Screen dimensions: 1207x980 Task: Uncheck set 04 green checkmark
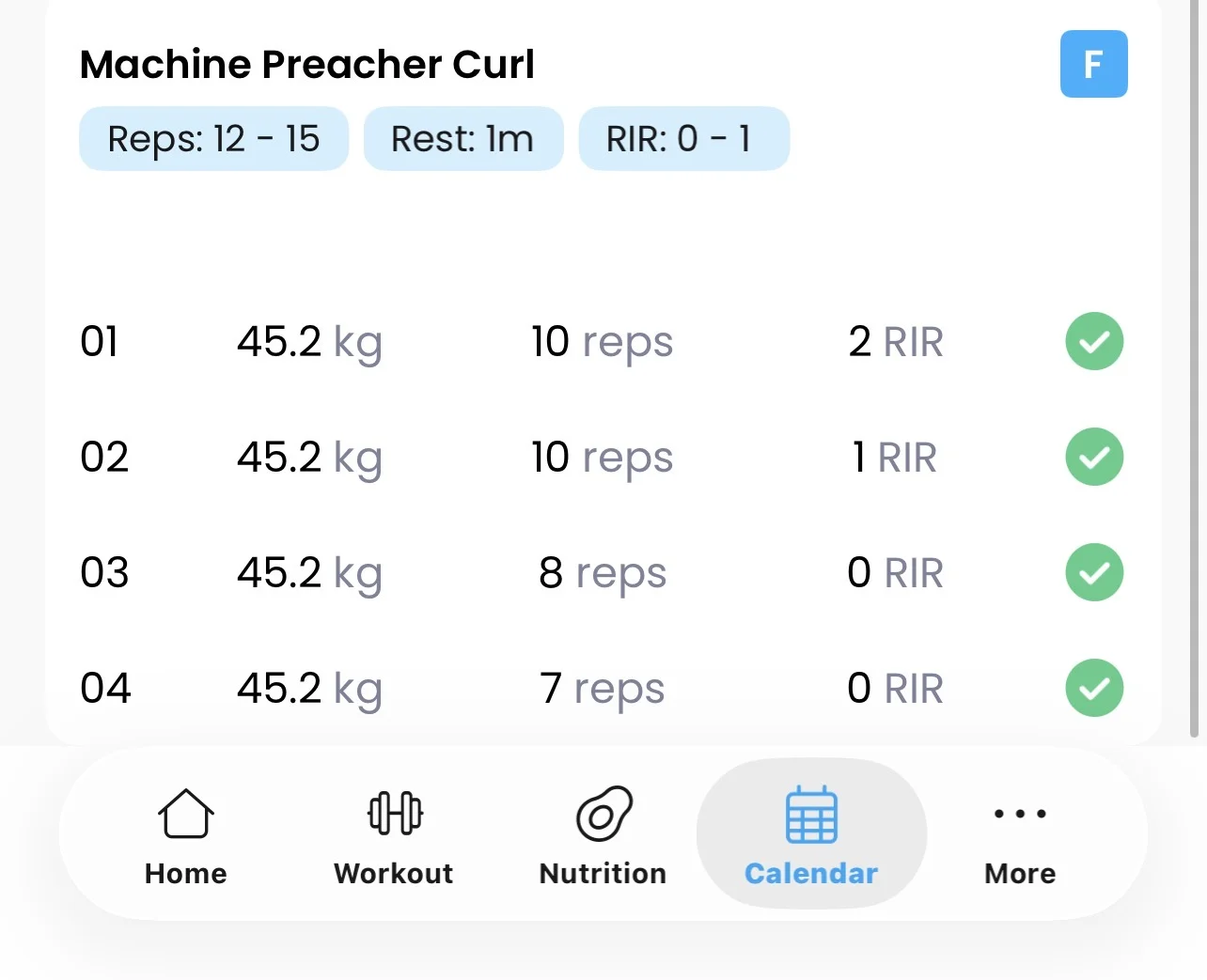[x=1094, y=688]
